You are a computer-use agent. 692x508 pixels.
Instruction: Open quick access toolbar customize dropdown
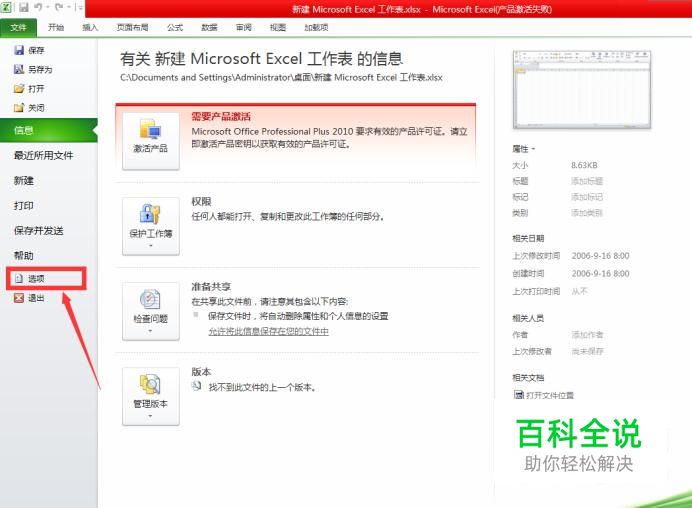pos(79,7)
